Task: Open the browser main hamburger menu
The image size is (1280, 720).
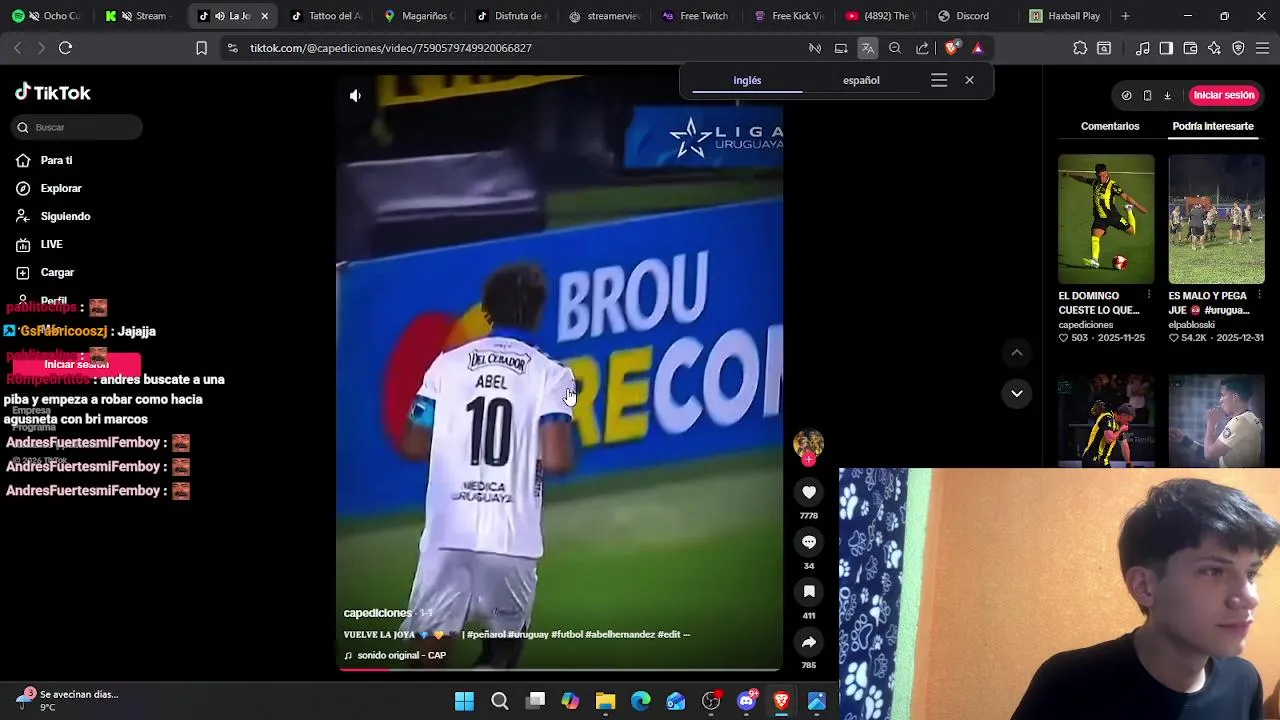Action: point(1262,48)
